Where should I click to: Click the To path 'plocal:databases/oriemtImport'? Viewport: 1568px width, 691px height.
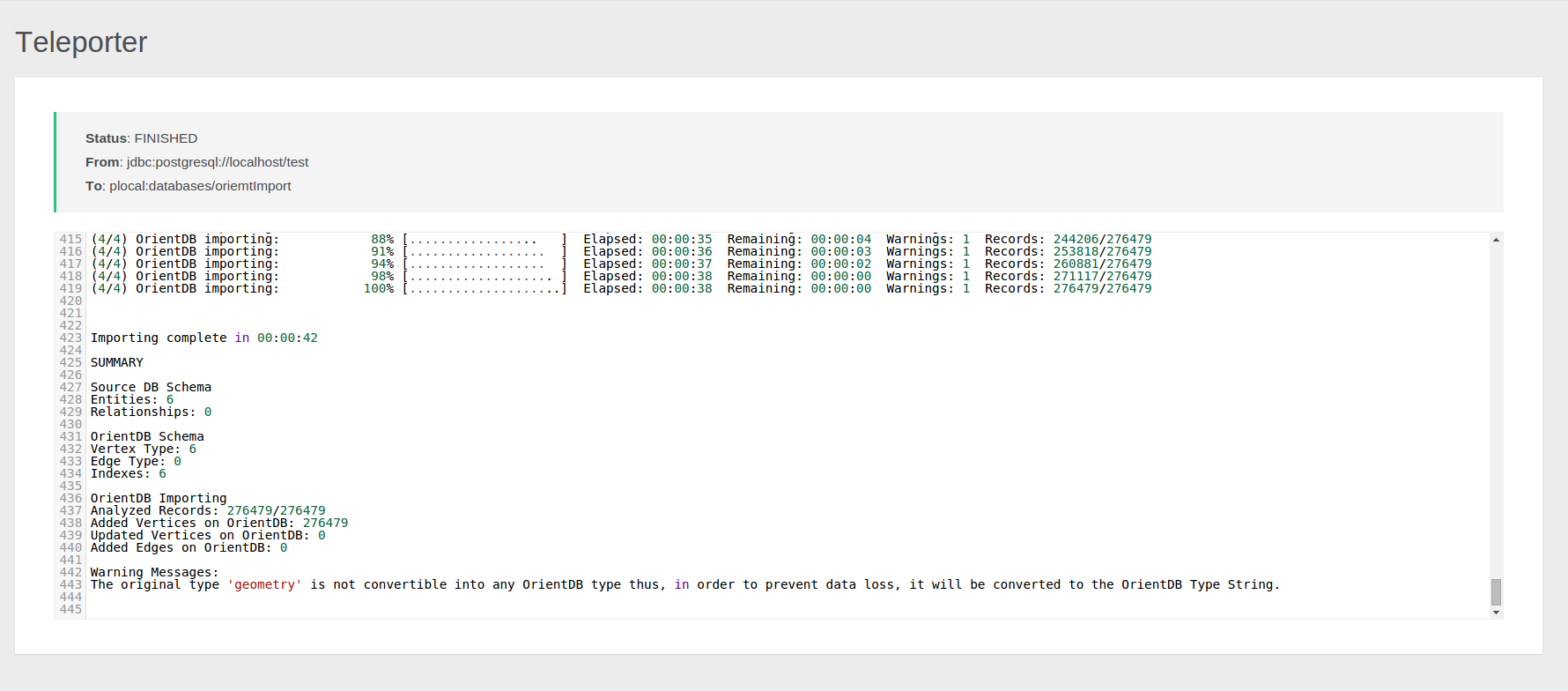(200, 186)
